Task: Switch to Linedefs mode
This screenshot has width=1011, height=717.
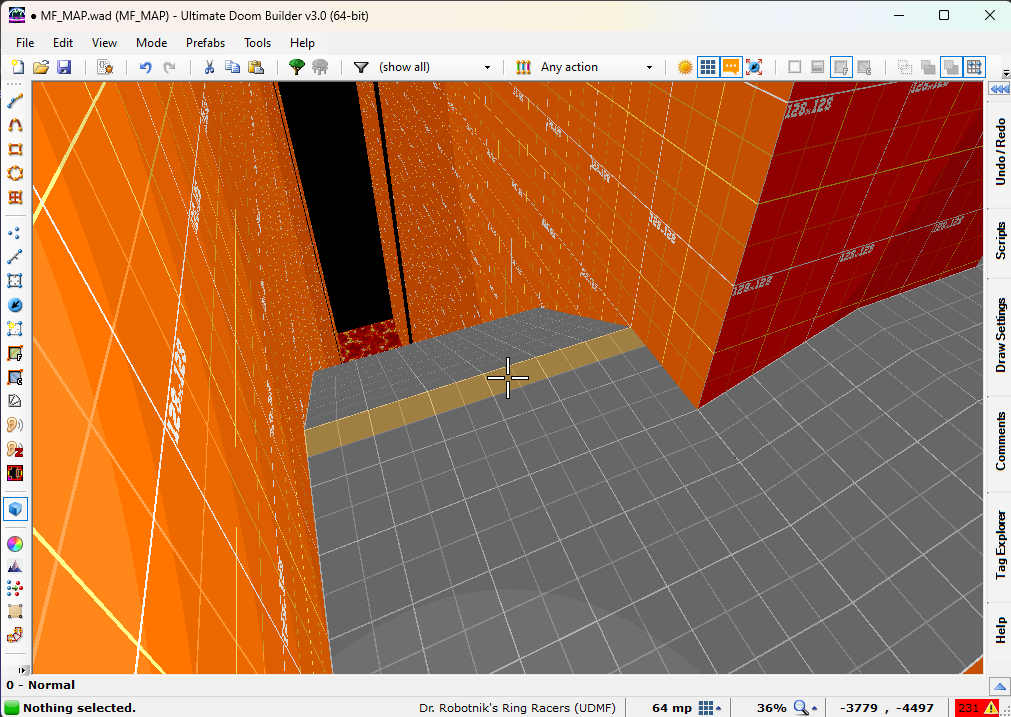Action: [15, 257]
